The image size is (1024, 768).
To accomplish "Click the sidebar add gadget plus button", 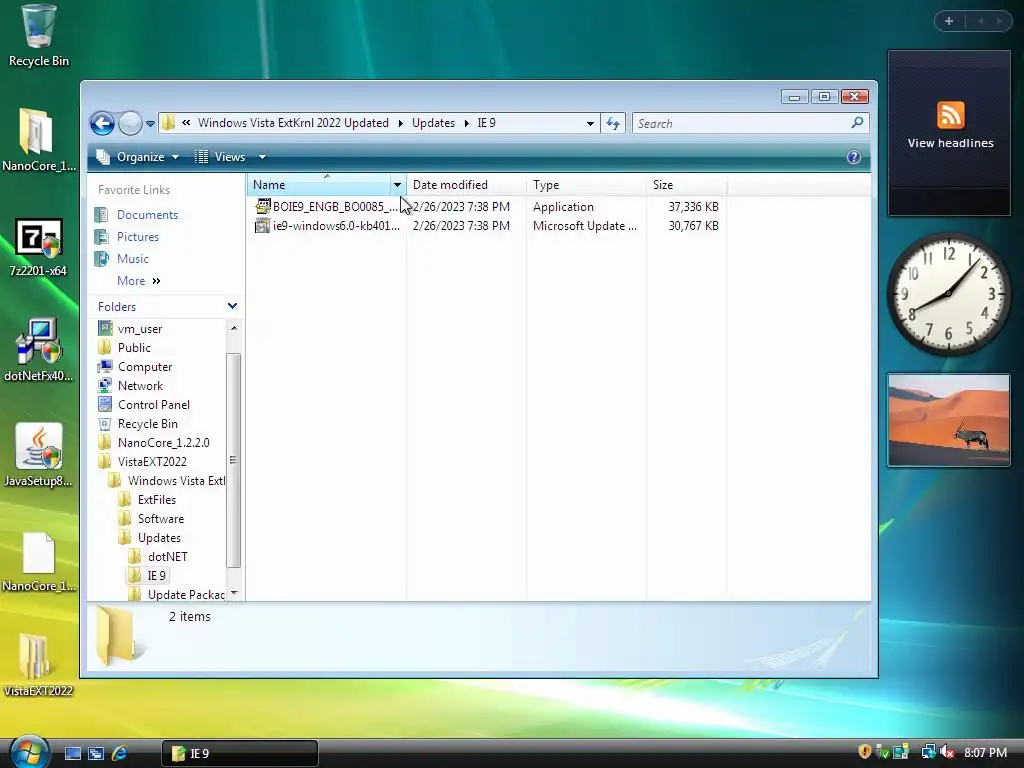I will (x=949, y=21).
